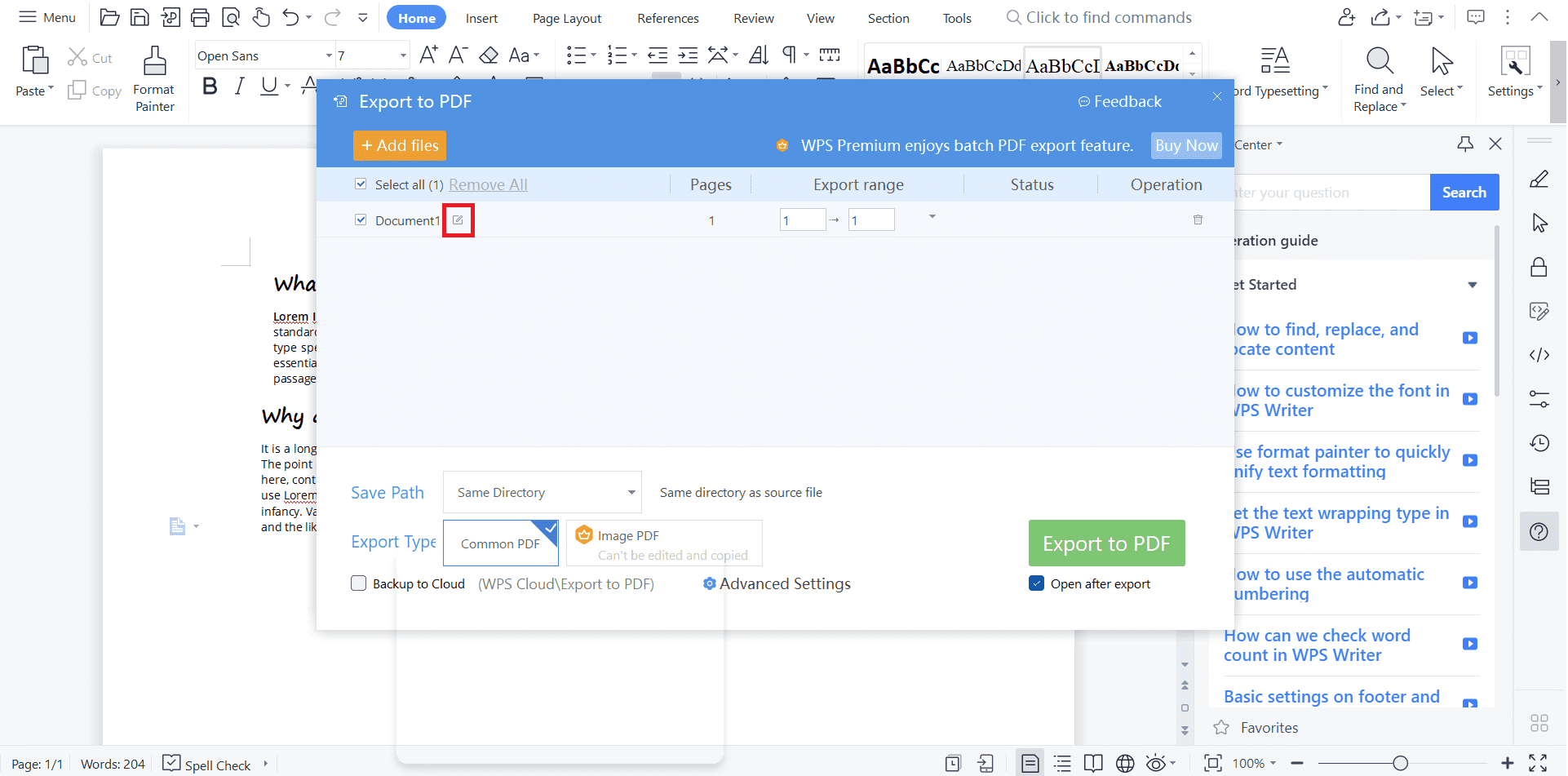Click the pen icon in right sidebar

tap(1539, 179)
